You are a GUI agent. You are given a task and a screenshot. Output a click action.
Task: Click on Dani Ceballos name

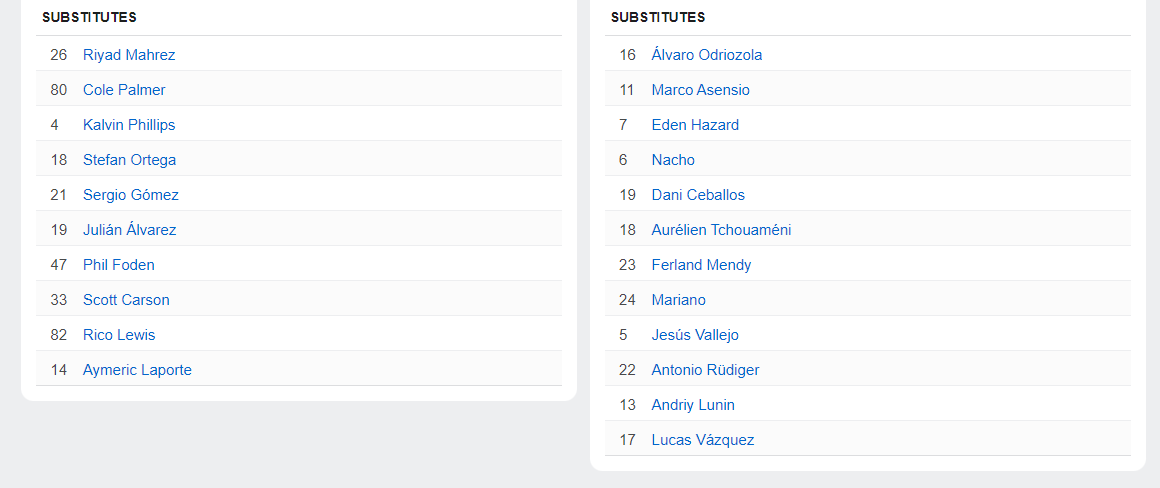(x=698, y=195)
